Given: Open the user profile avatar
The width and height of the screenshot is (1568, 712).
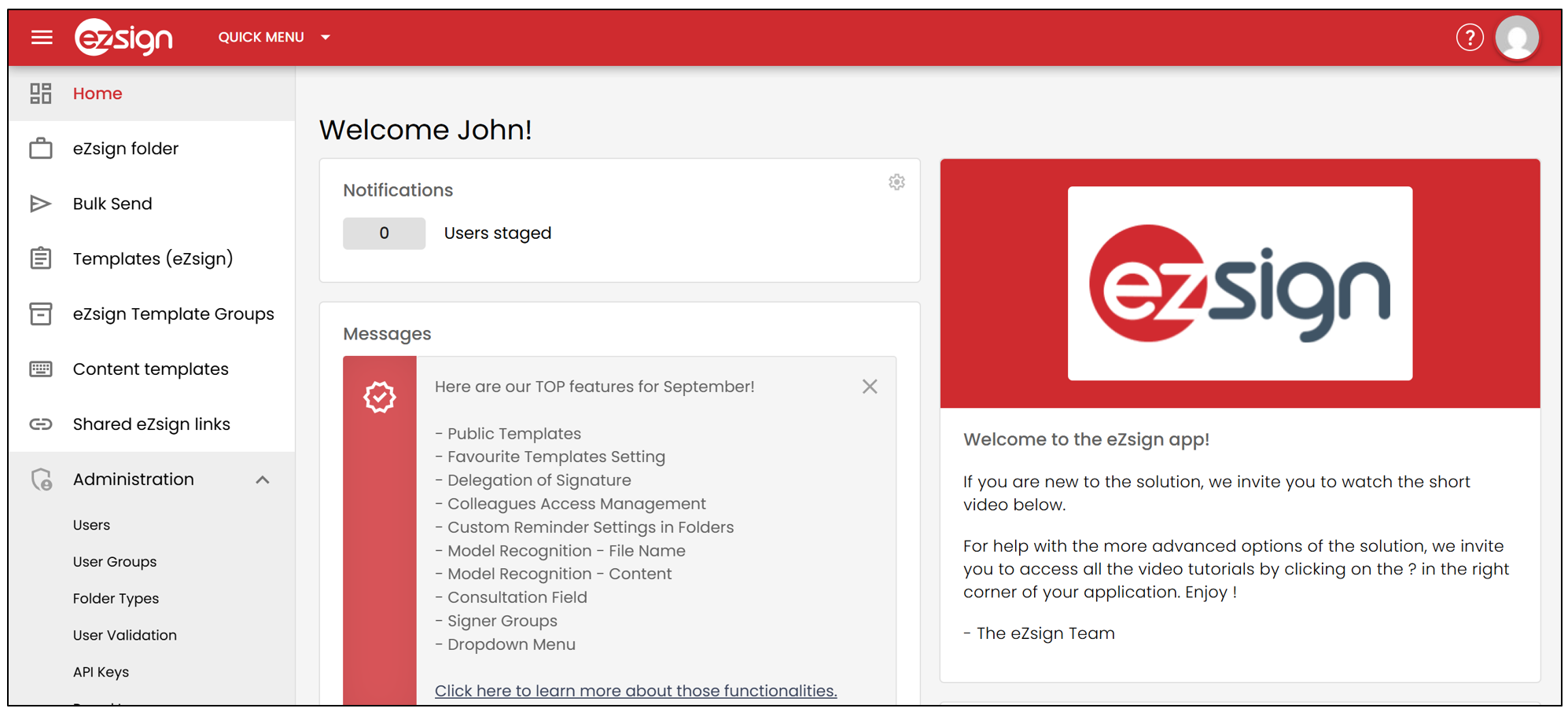Looking at the screenshot, I should (x=1517, y=37).
